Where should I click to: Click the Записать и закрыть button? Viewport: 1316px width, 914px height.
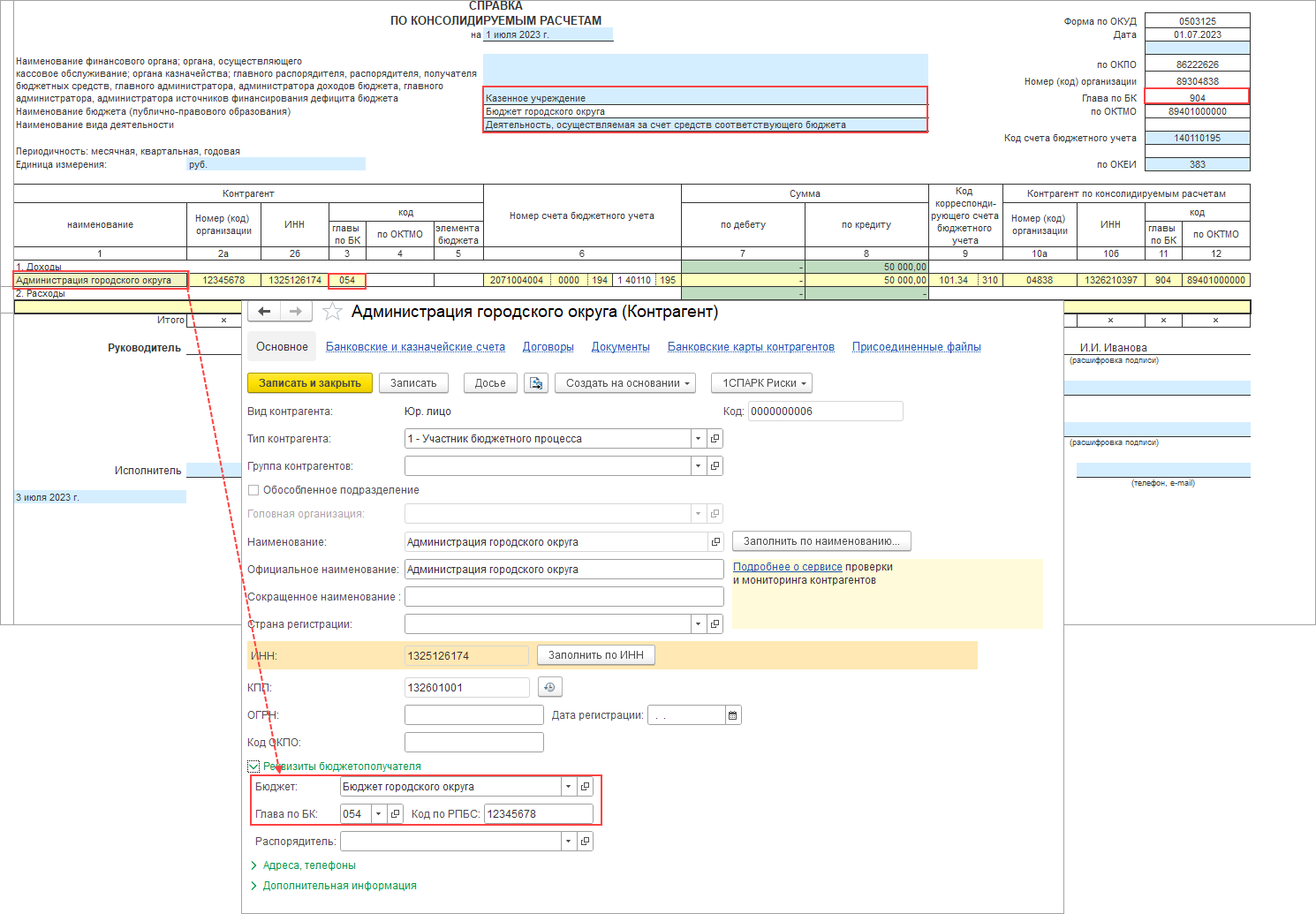[x=309, y=383]
